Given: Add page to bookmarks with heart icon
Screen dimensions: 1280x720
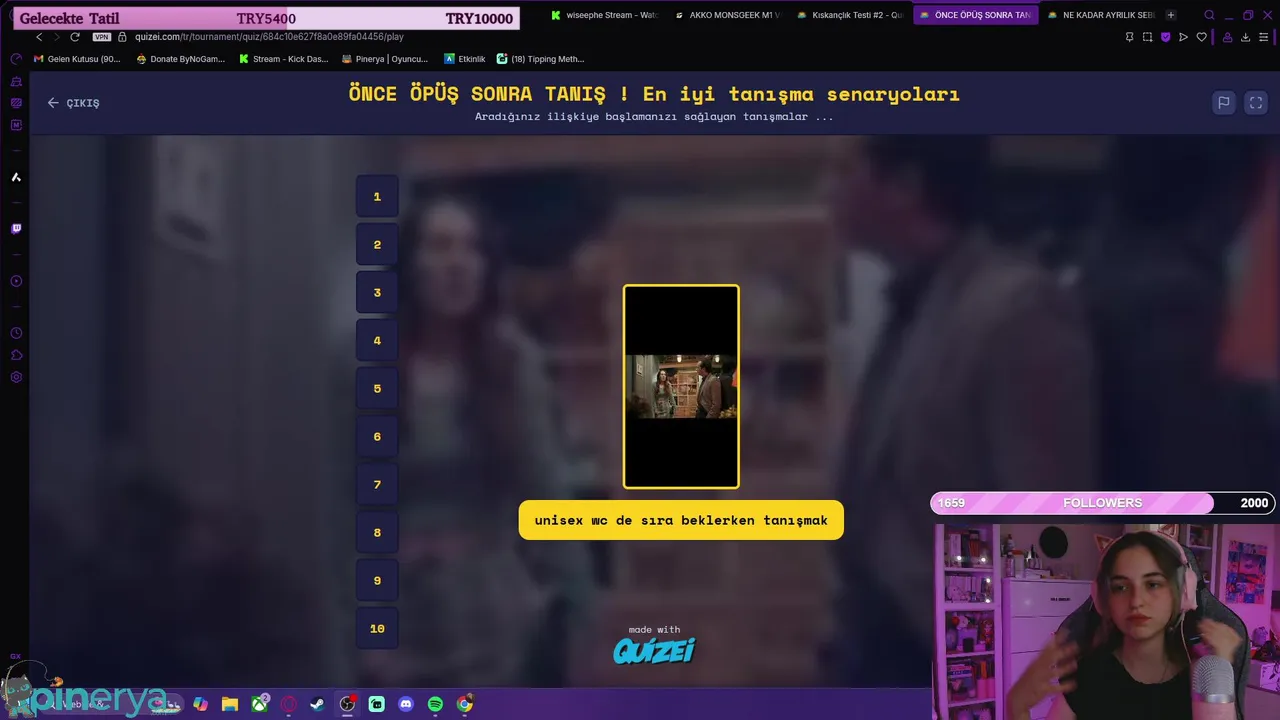Looking at the screenshot, I should click(x=1201, y=37).
